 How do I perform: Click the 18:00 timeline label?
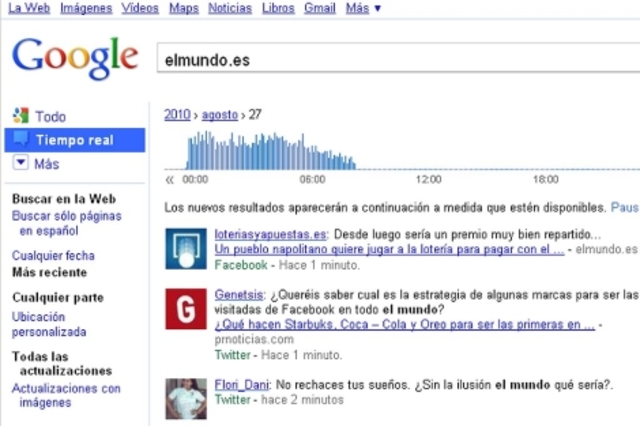(546, 180)
